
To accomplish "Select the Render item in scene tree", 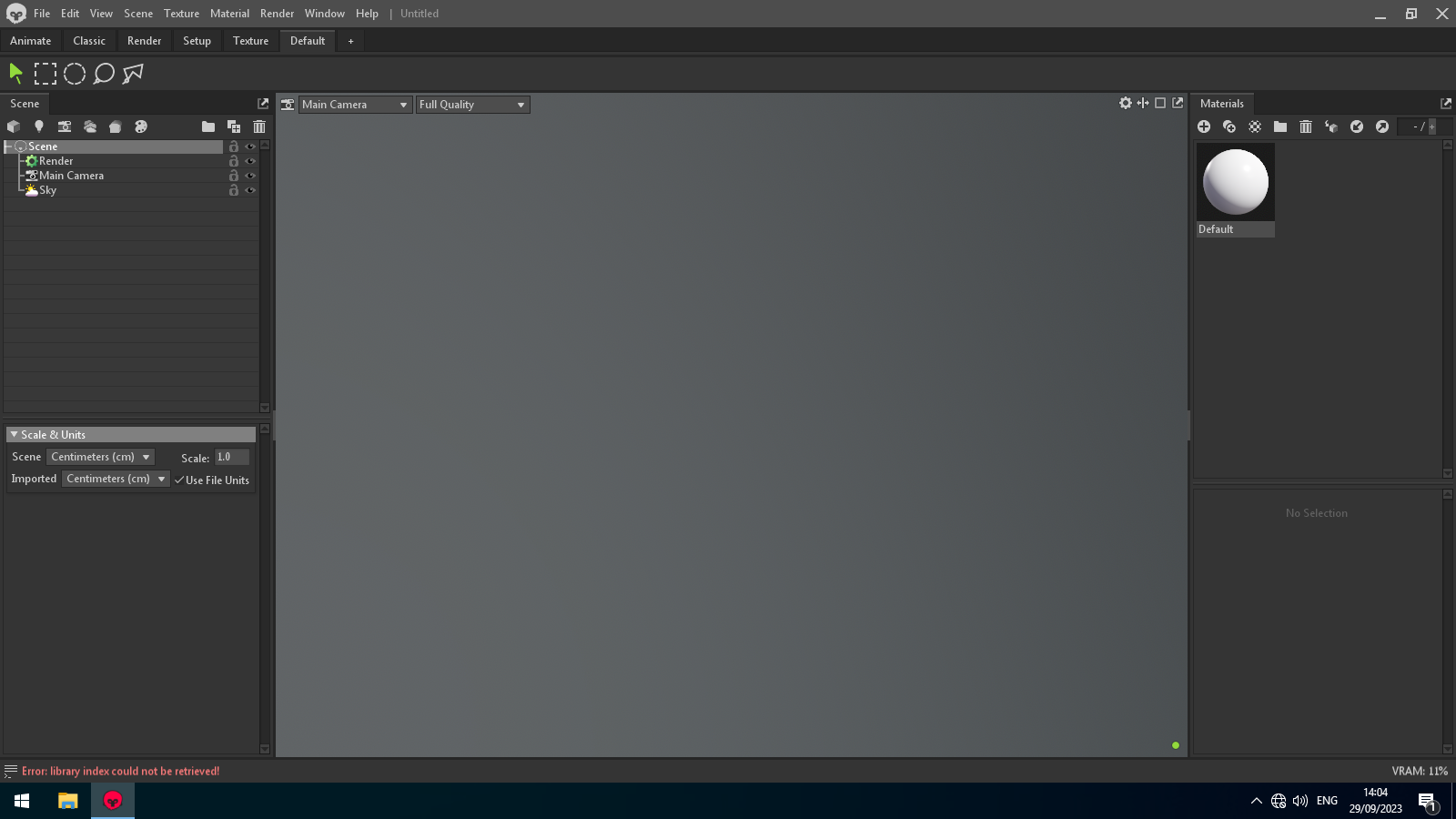I will click(x=56, y=161).
